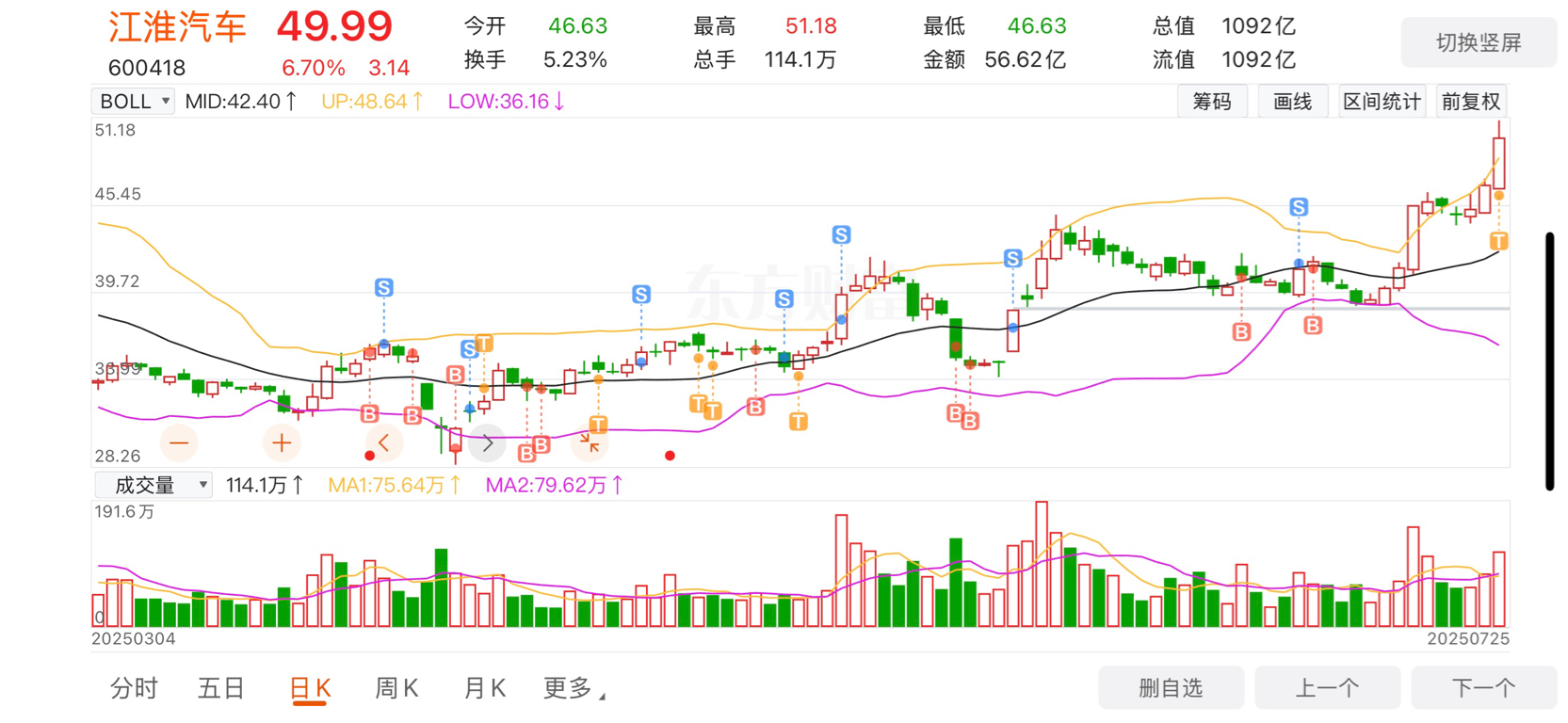The height and width of the screenshot is (723, 1568).
Task: Open 成交量 indicator dropdown
Action: point(154,485)
